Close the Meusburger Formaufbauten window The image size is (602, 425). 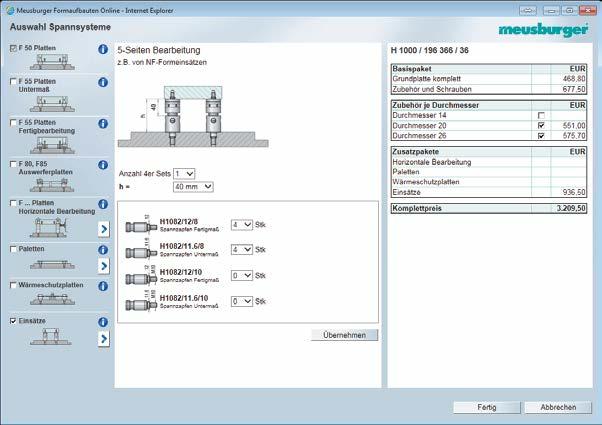click(588, 10)
